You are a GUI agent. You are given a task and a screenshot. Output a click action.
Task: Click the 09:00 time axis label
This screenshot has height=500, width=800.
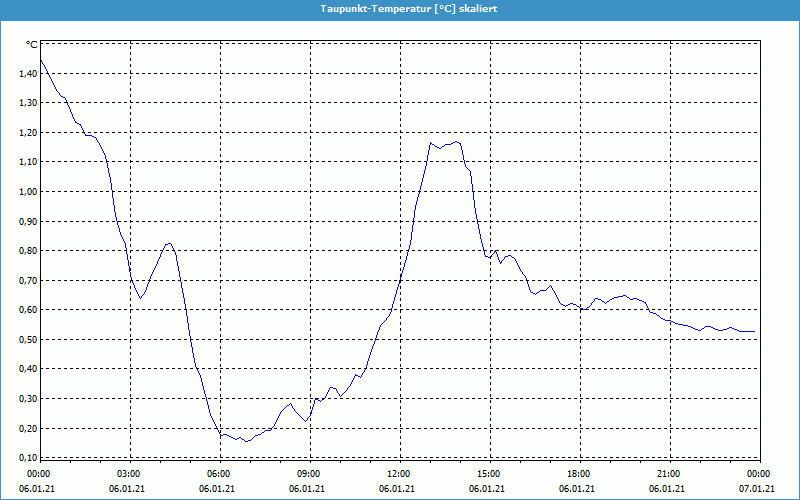point(309,473)
